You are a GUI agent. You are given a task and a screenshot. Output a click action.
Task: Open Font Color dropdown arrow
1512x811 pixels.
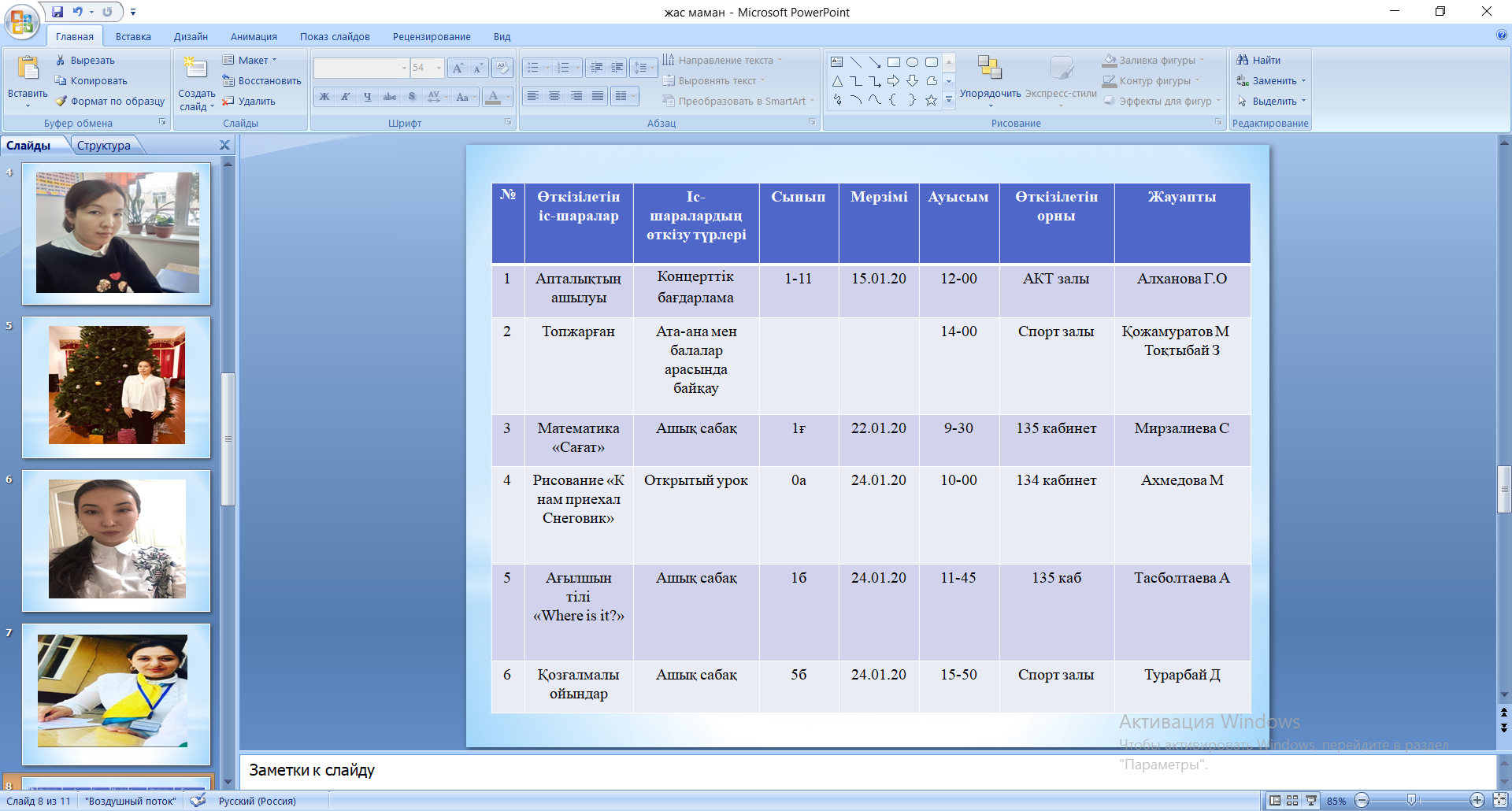click(x=508, y=97)
